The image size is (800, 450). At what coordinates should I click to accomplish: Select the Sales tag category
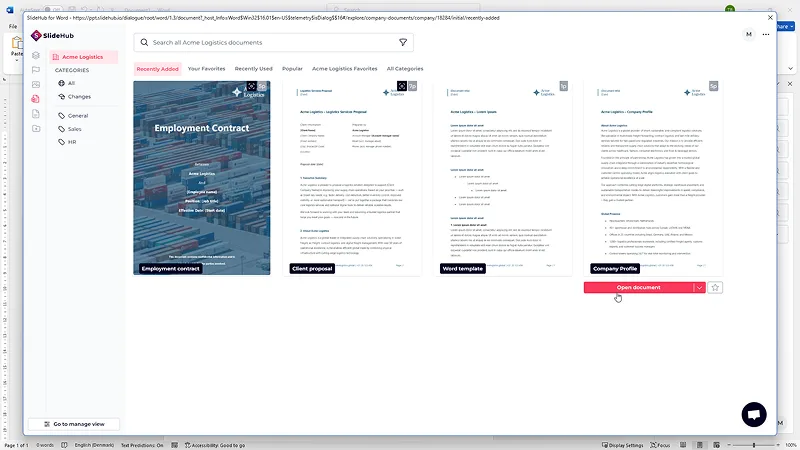70,129
